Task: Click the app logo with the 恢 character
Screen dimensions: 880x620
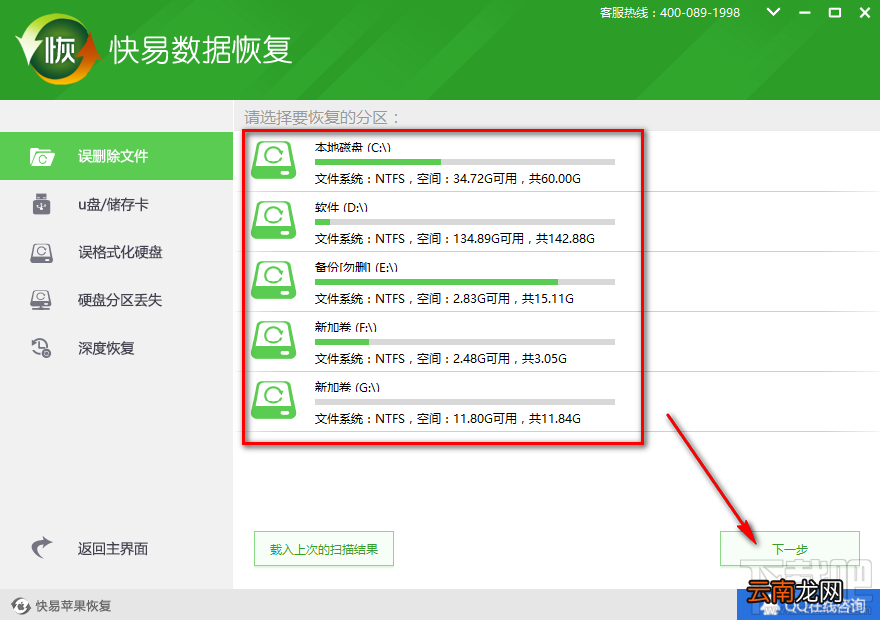Action: 58,50
